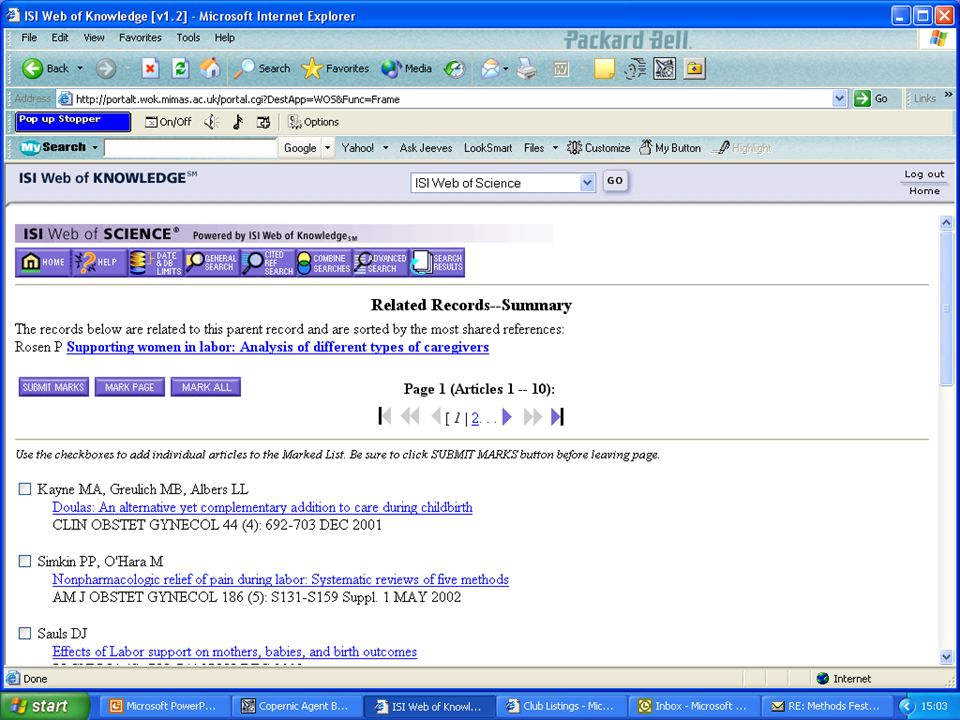Open DATE & DB LIMITS
The height and width of the screenshot is (720, 960).
click(x=155, y=262)
